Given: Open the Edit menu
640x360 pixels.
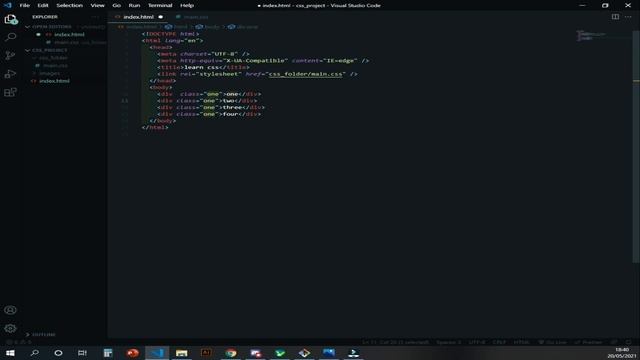Looking at the screenshot, I should tap(43, 5).
